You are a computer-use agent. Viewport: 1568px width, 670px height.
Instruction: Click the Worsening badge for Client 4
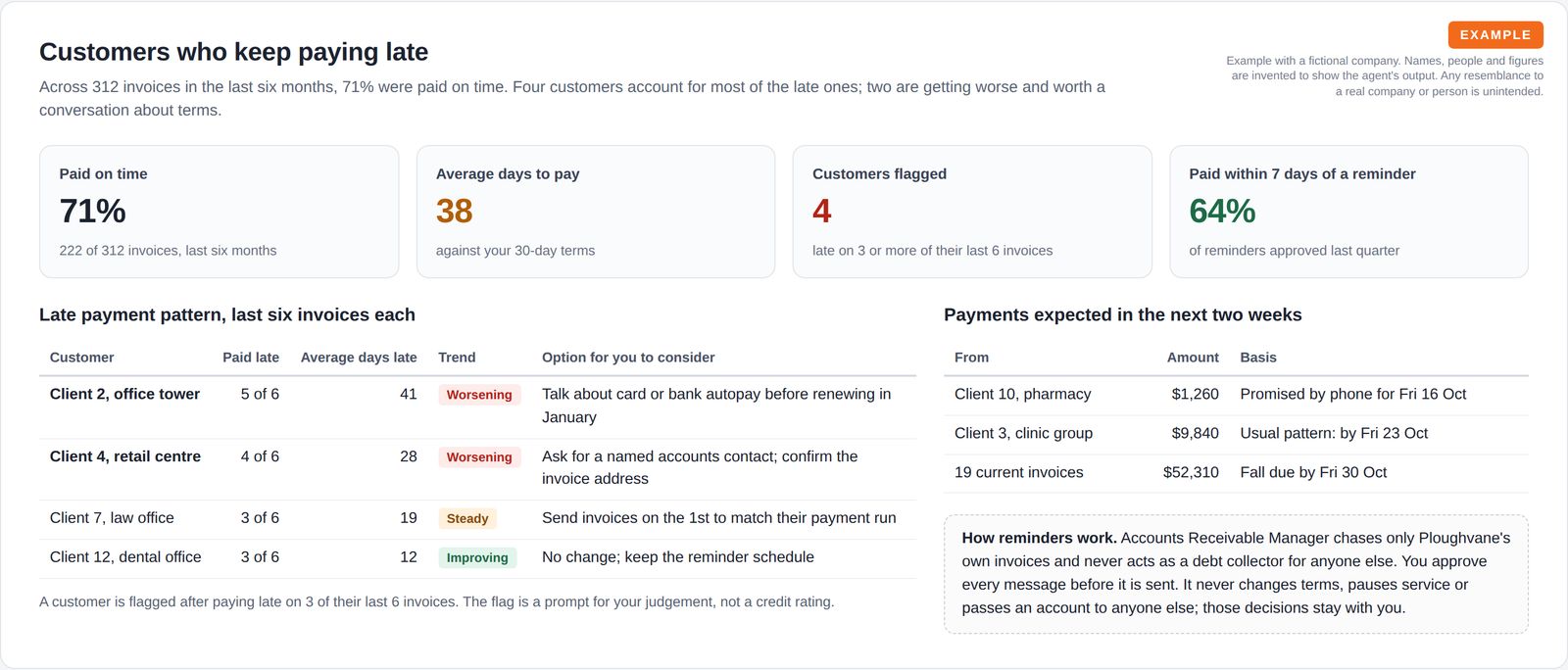[479, 457]
